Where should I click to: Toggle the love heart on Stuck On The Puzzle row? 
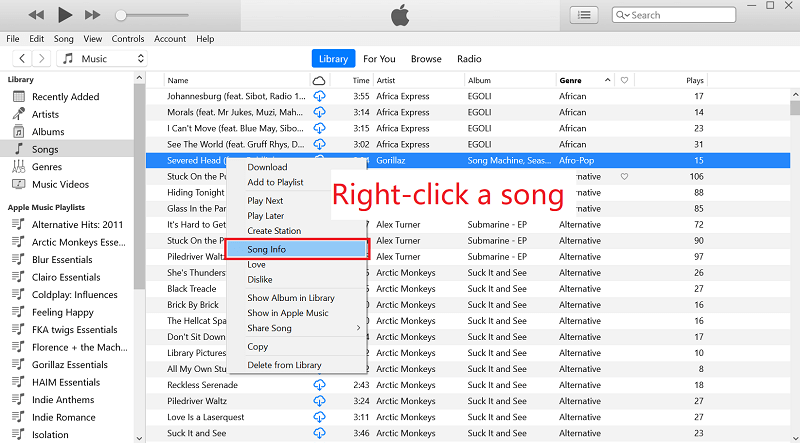624,177
